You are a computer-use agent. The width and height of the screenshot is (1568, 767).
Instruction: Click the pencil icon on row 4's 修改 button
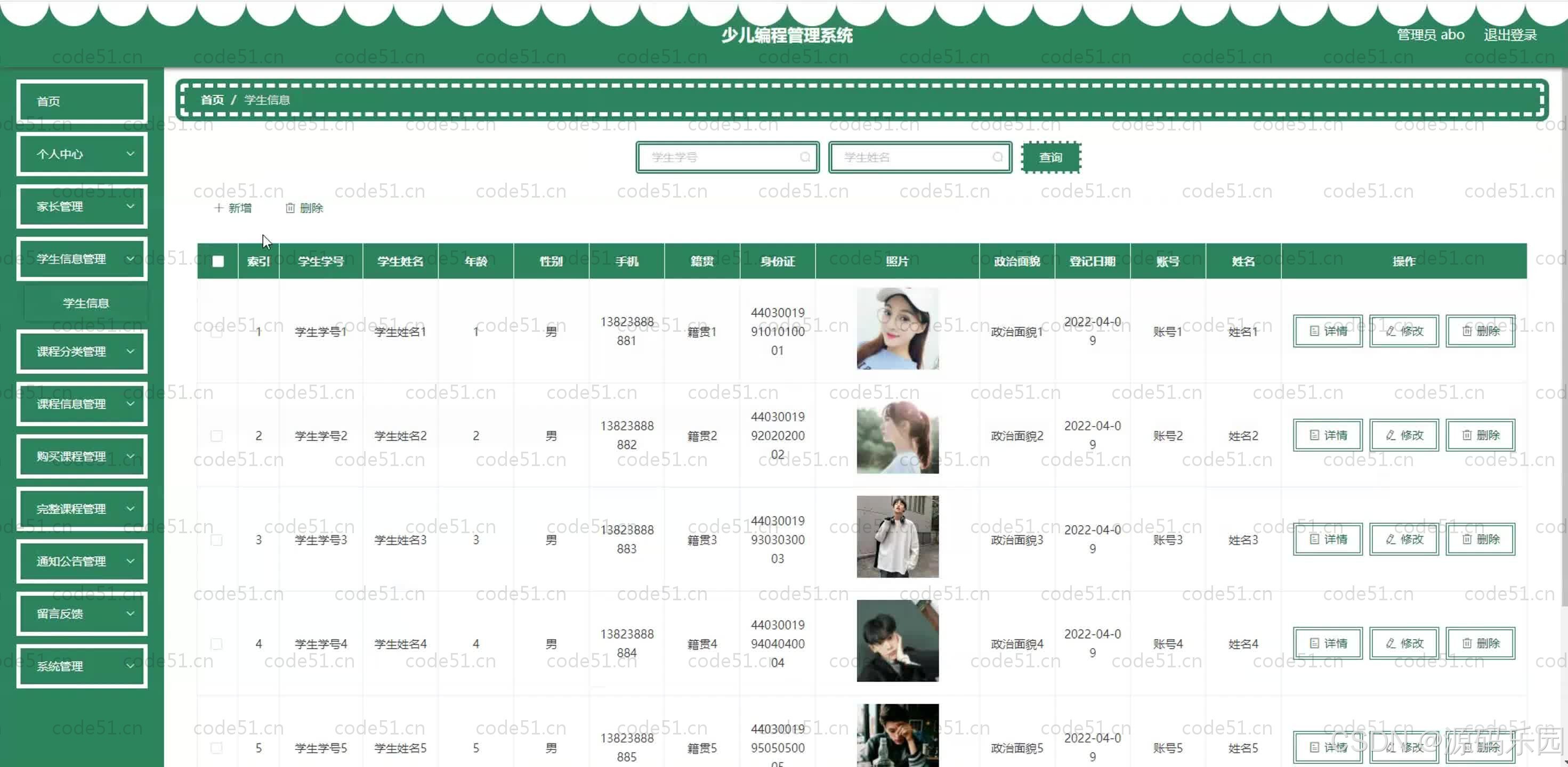click(1389, 643)
